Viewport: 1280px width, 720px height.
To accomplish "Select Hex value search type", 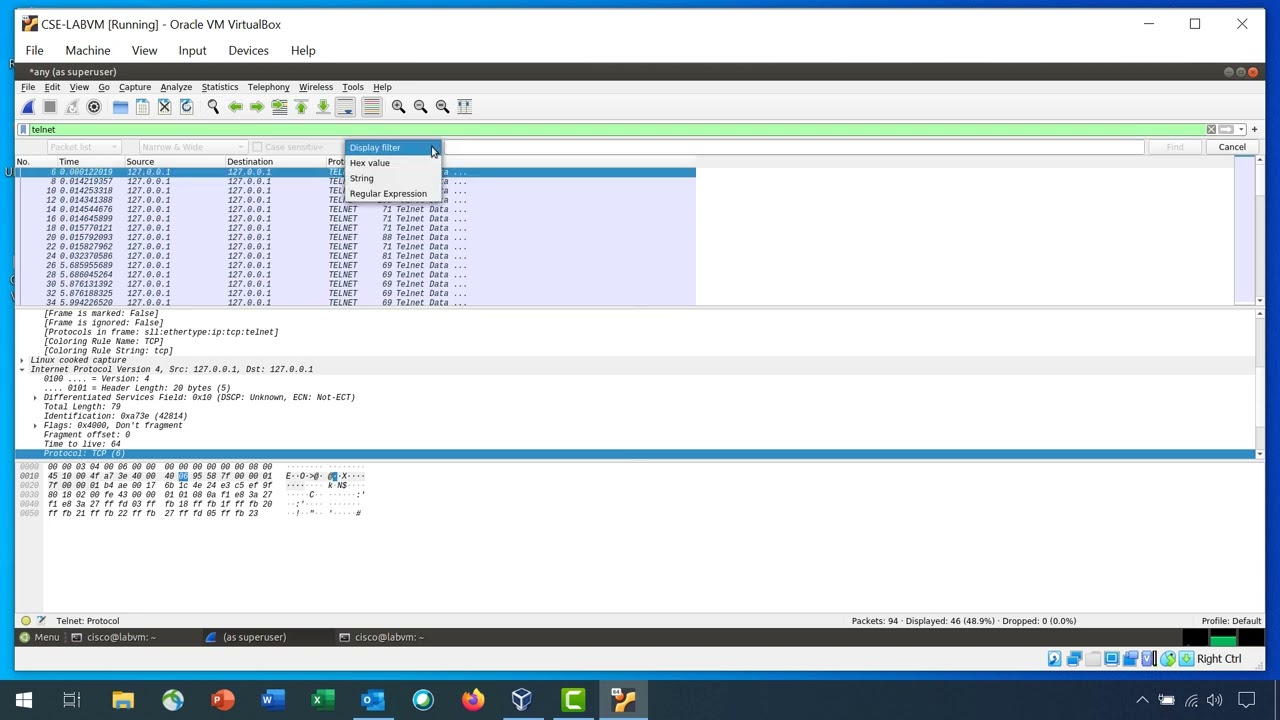I will coord(392,163).
